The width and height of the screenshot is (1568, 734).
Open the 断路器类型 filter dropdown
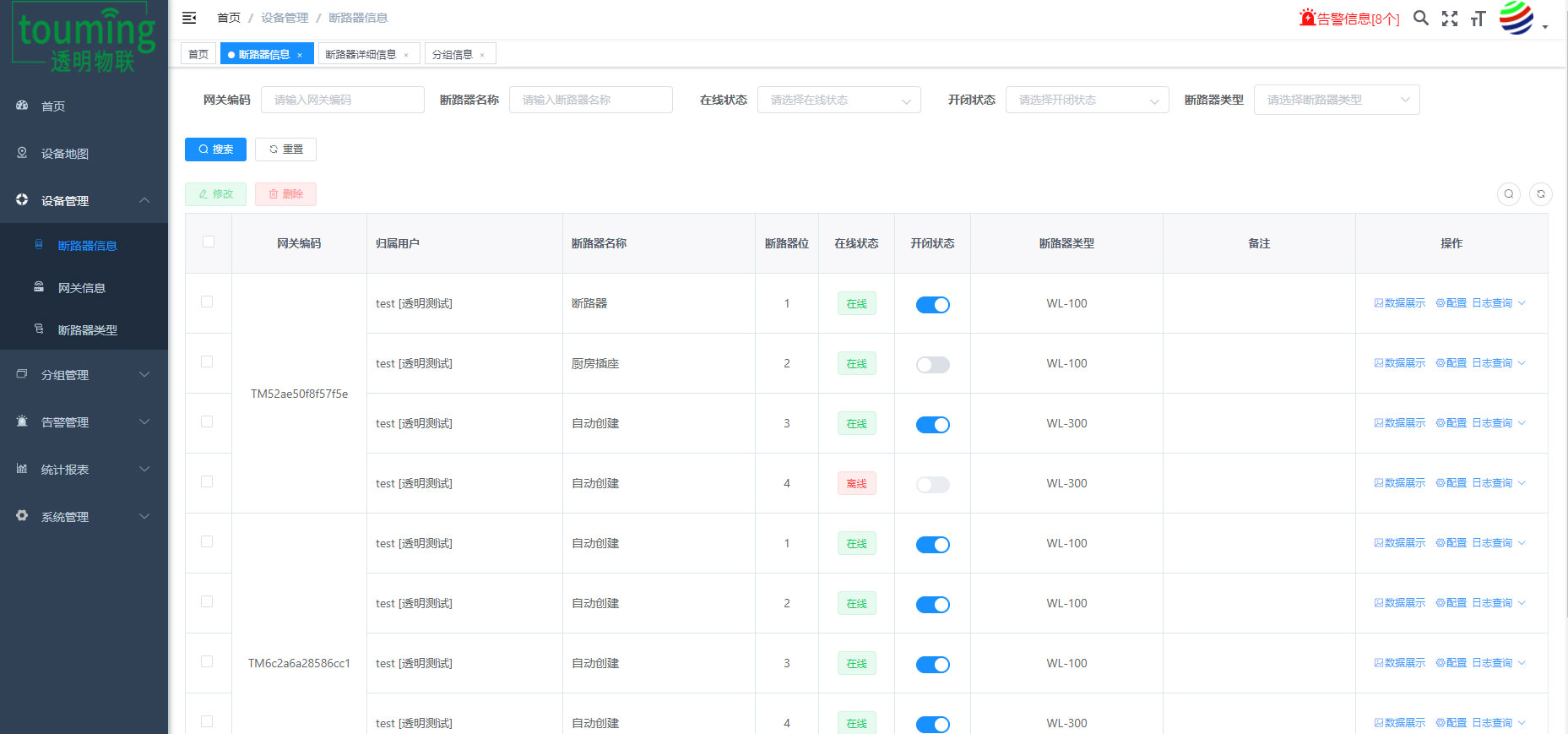tap(1336, 100)
